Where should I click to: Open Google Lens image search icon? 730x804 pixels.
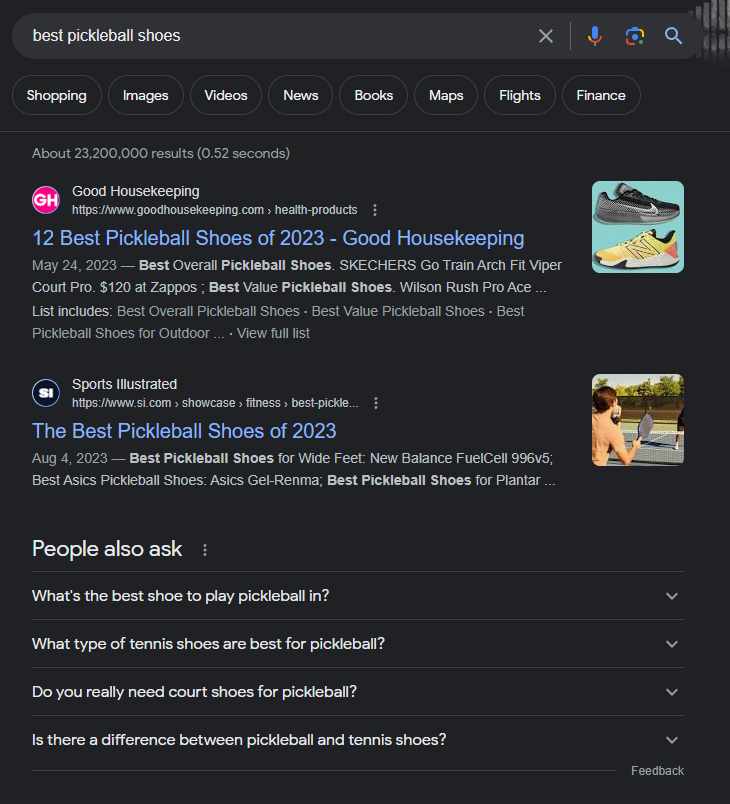(x=635, y=36)
